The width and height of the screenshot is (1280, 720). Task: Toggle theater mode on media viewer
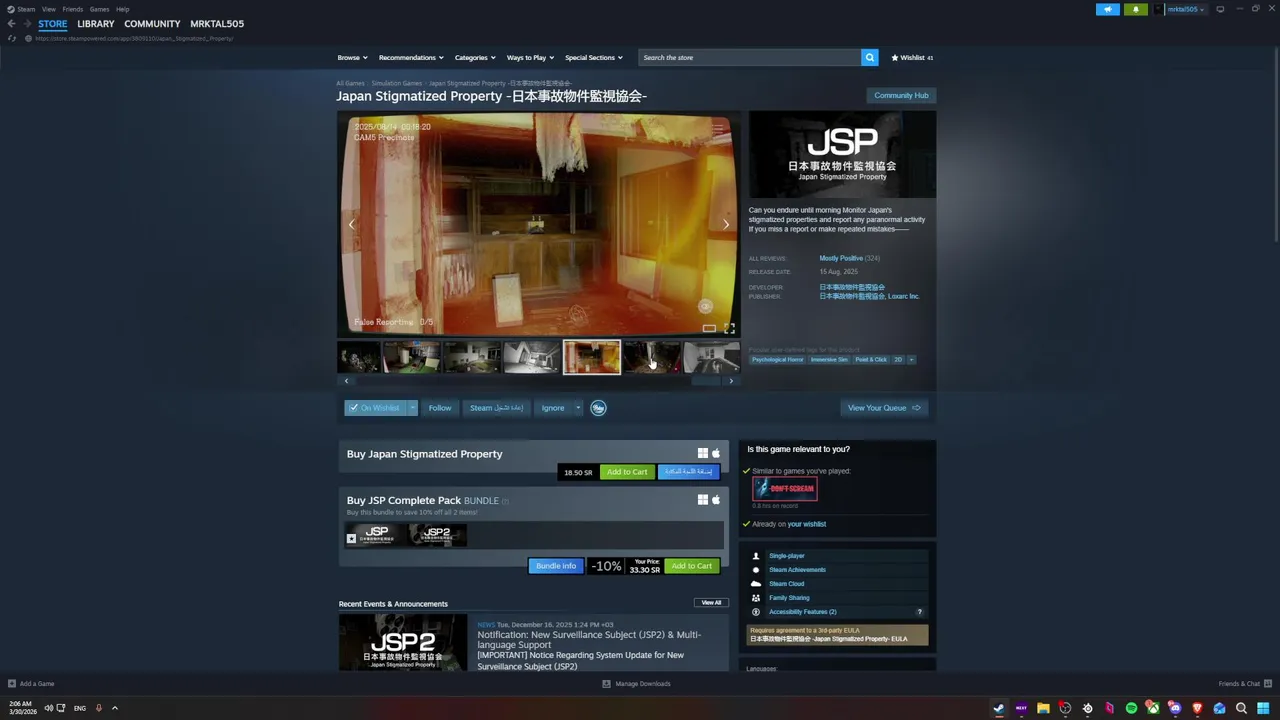pyautogui.click(x=709, y=328)
